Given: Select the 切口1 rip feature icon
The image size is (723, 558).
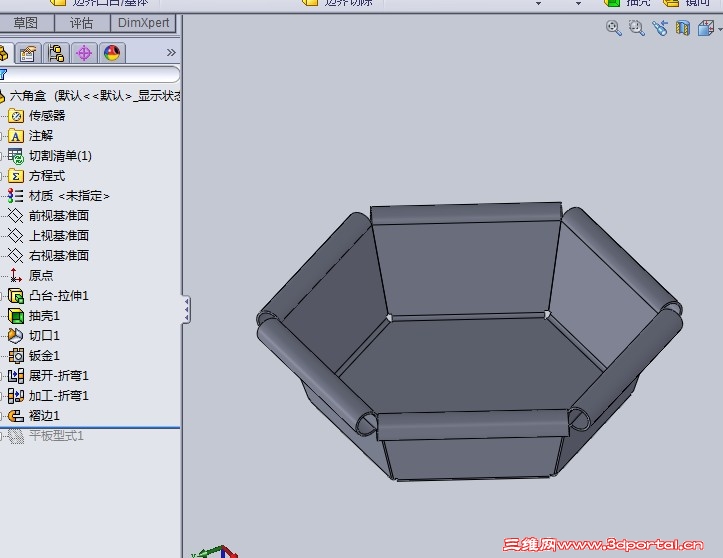Looking at the screenshot, I should pyautogui.click(x=16, y=336).
